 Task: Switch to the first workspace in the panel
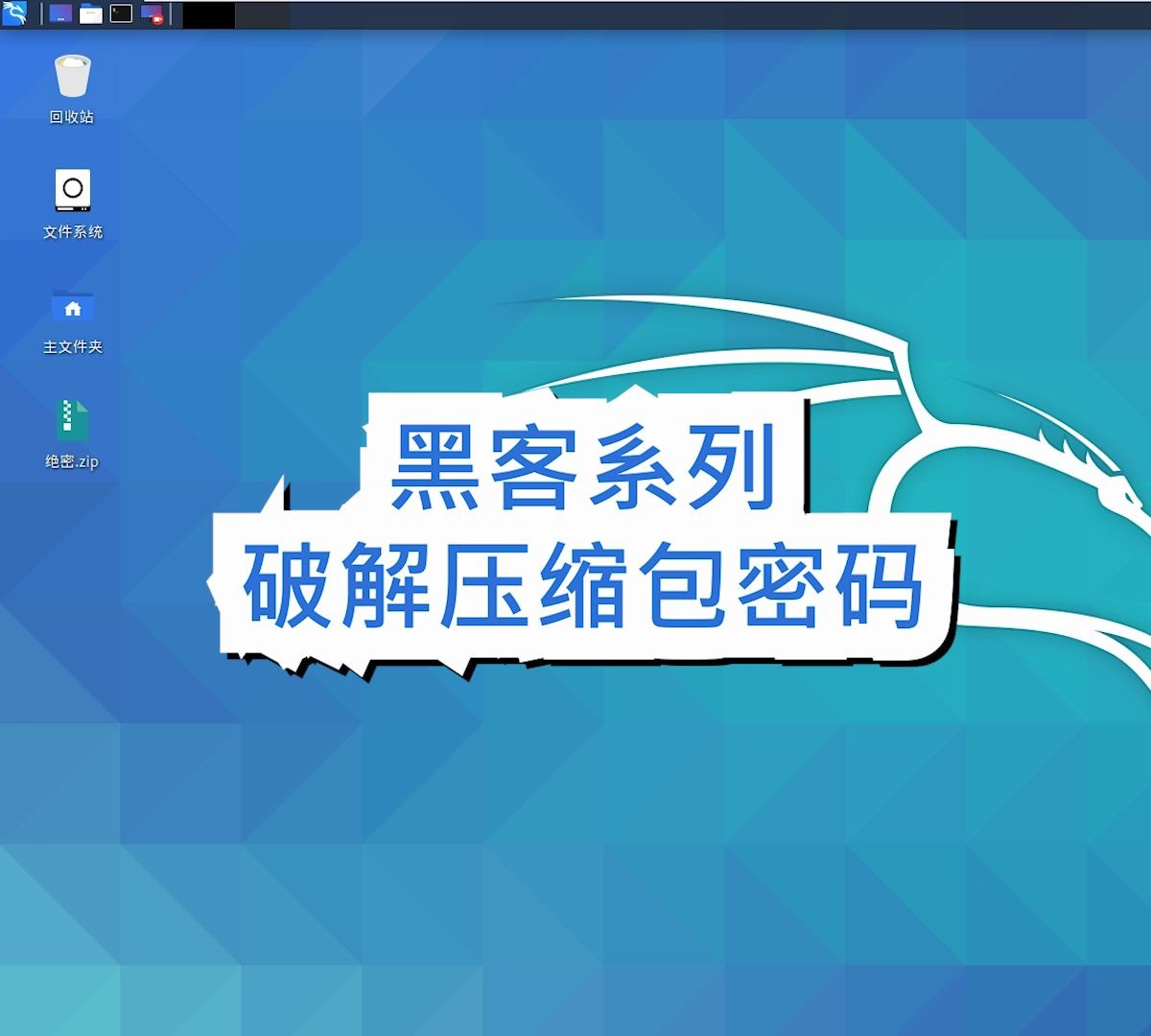209,14
